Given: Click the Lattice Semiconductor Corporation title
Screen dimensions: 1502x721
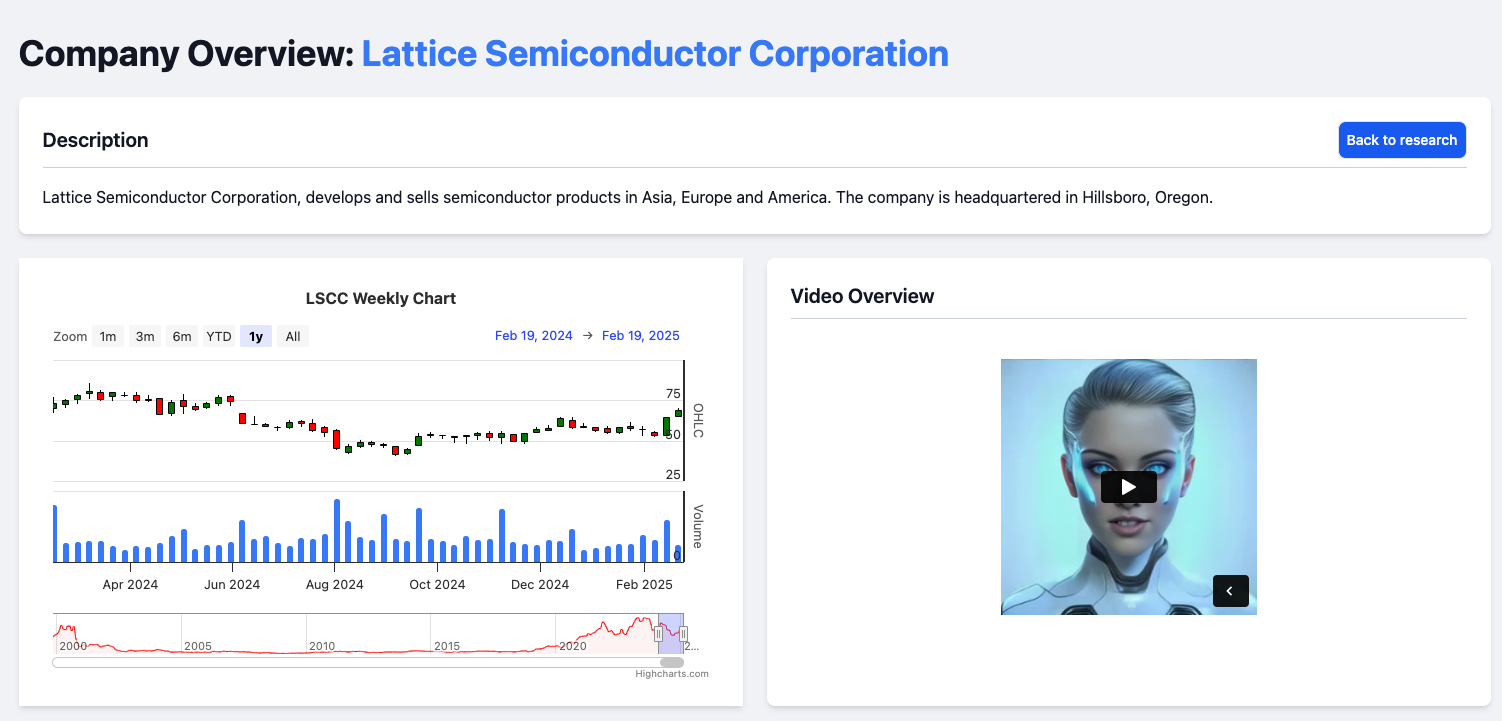Looking at the screenshot, I should pos(655,53).
